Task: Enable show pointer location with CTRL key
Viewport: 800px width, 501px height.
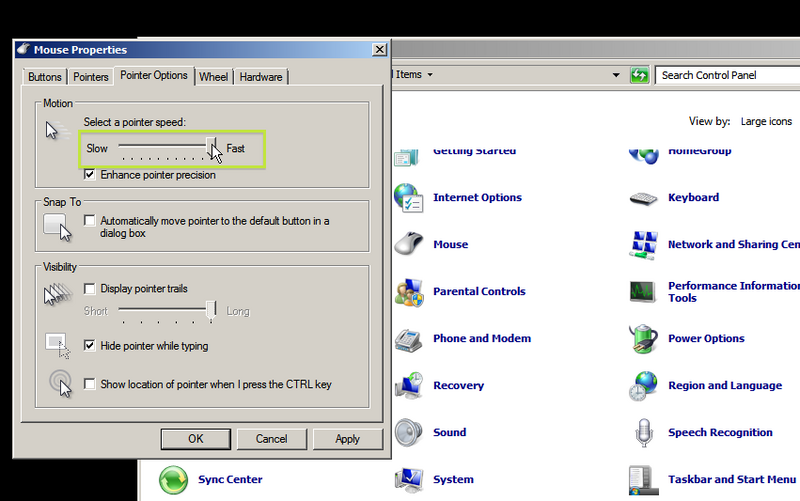Action: click(x=90, y=384)
